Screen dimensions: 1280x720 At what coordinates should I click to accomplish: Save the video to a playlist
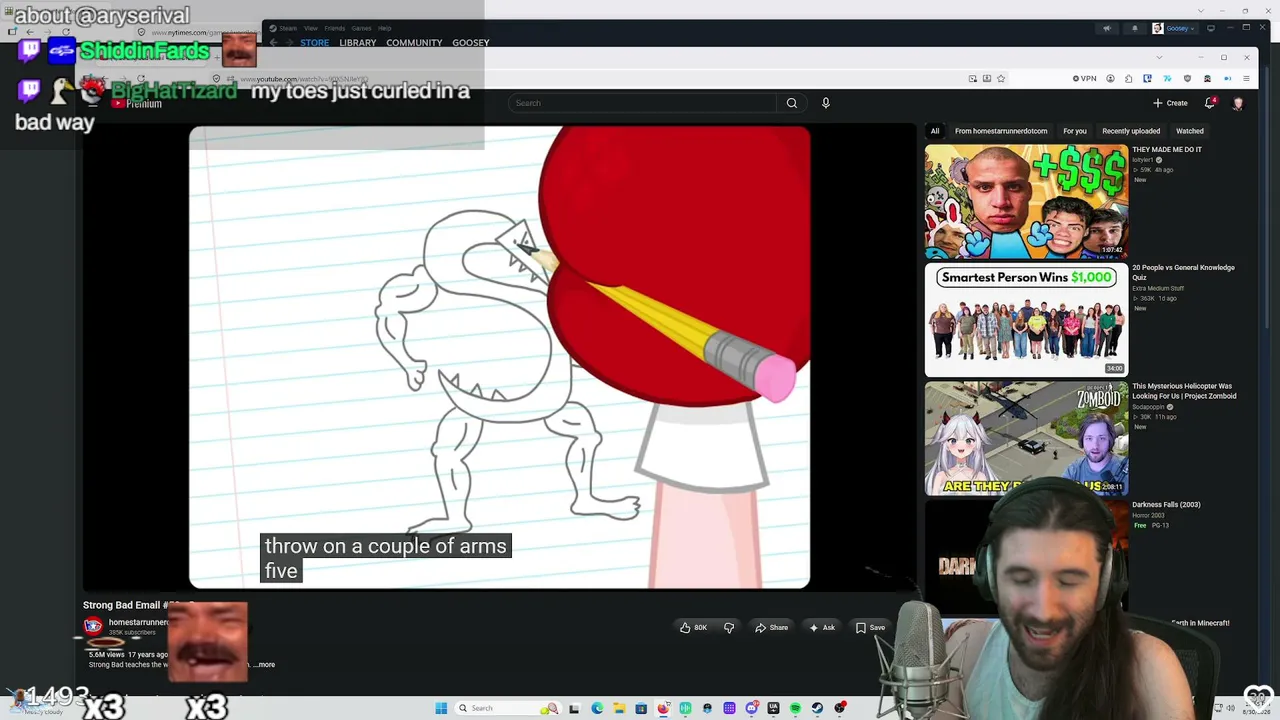(x=870, y=628)
